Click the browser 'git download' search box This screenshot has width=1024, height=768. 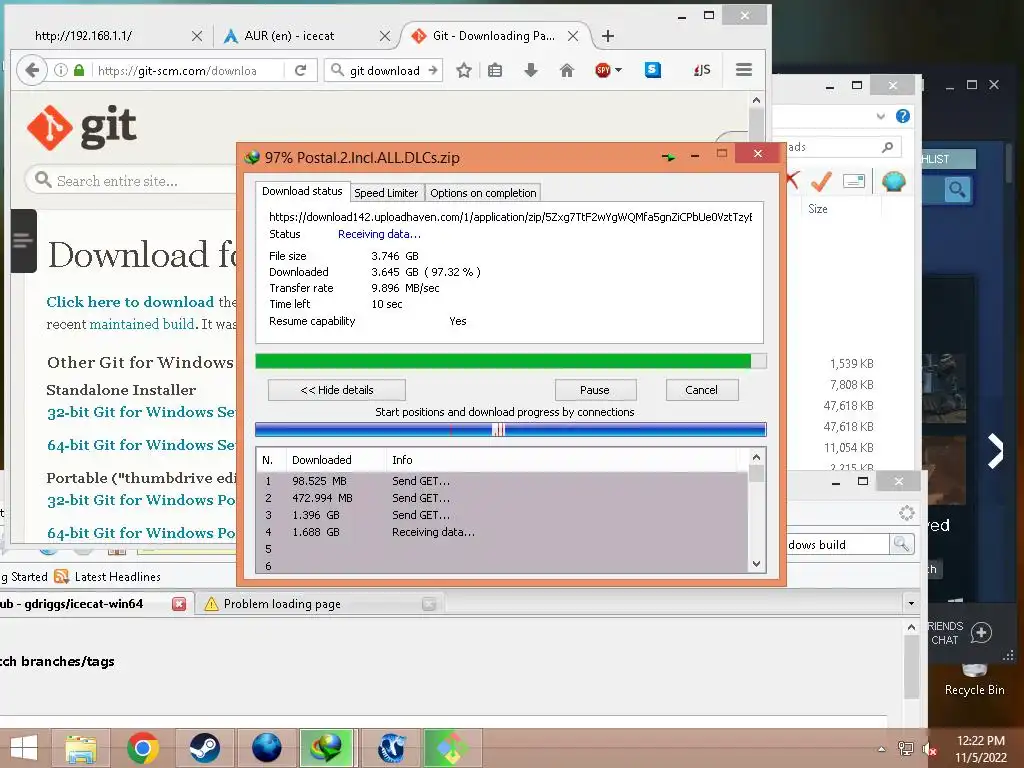tap(383, 70)
